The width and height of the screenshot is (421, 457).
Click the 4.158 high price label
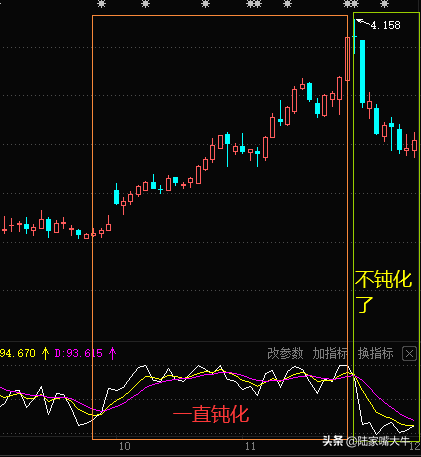point(385,25)
